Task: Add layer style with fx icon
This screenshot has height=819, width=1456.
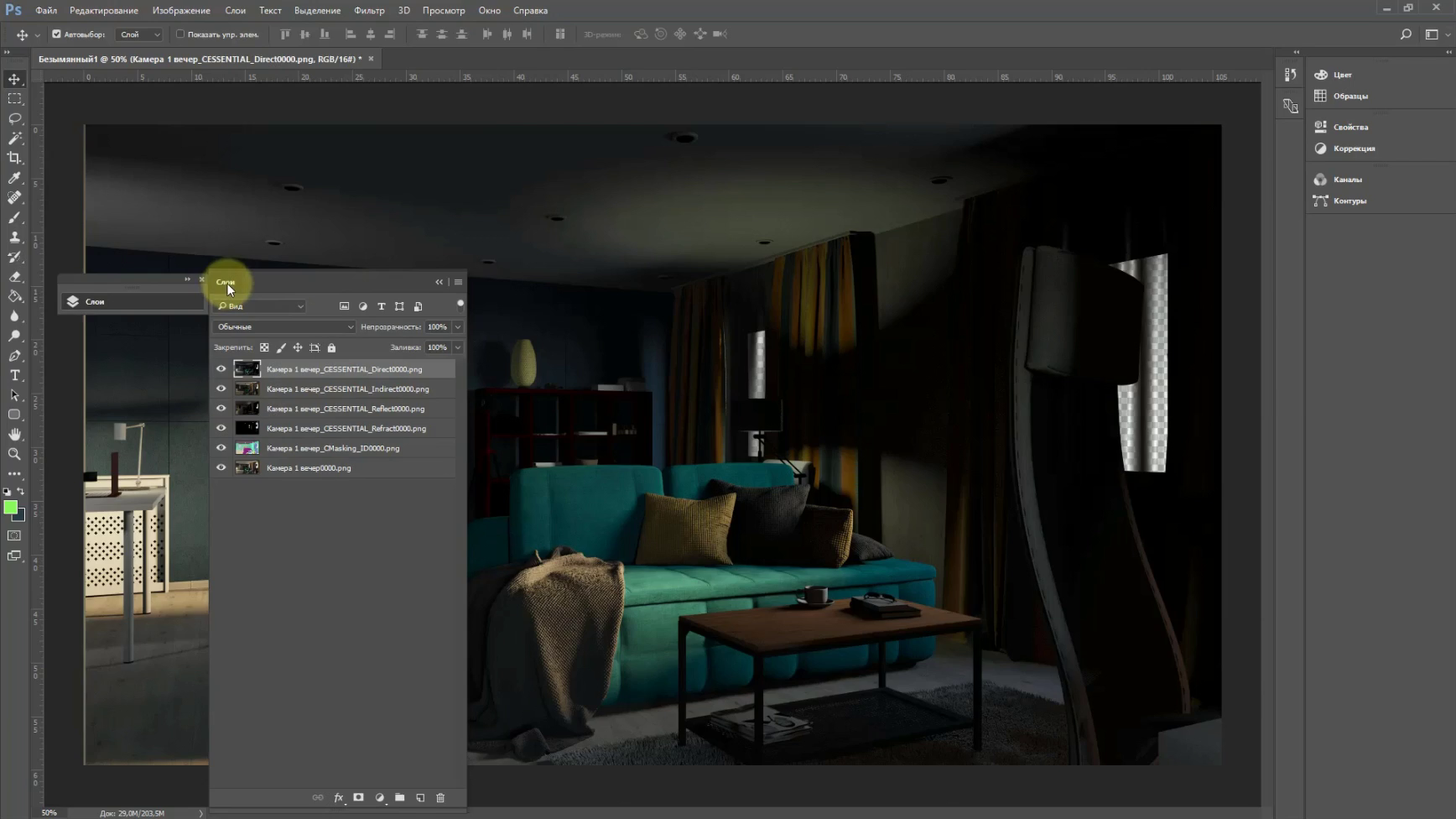Action: point(338,798)
